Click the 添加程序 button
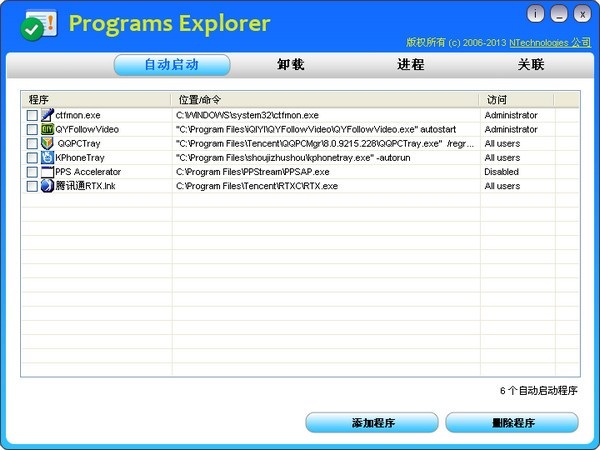The width and height of the screenshot is (600, 450). pos(372,423)
